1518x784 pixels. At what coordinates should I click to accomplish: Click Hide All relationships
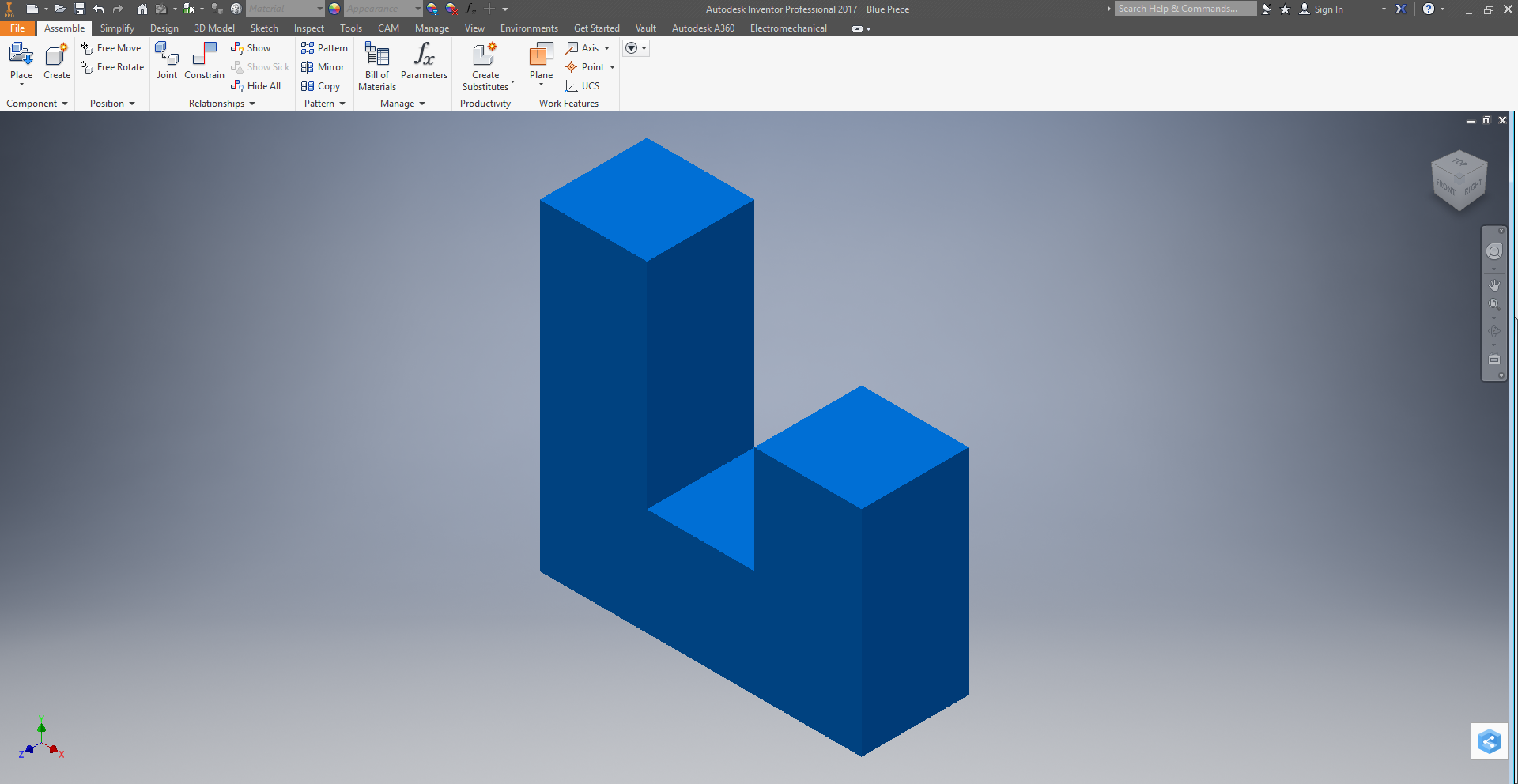click(255, 86)
